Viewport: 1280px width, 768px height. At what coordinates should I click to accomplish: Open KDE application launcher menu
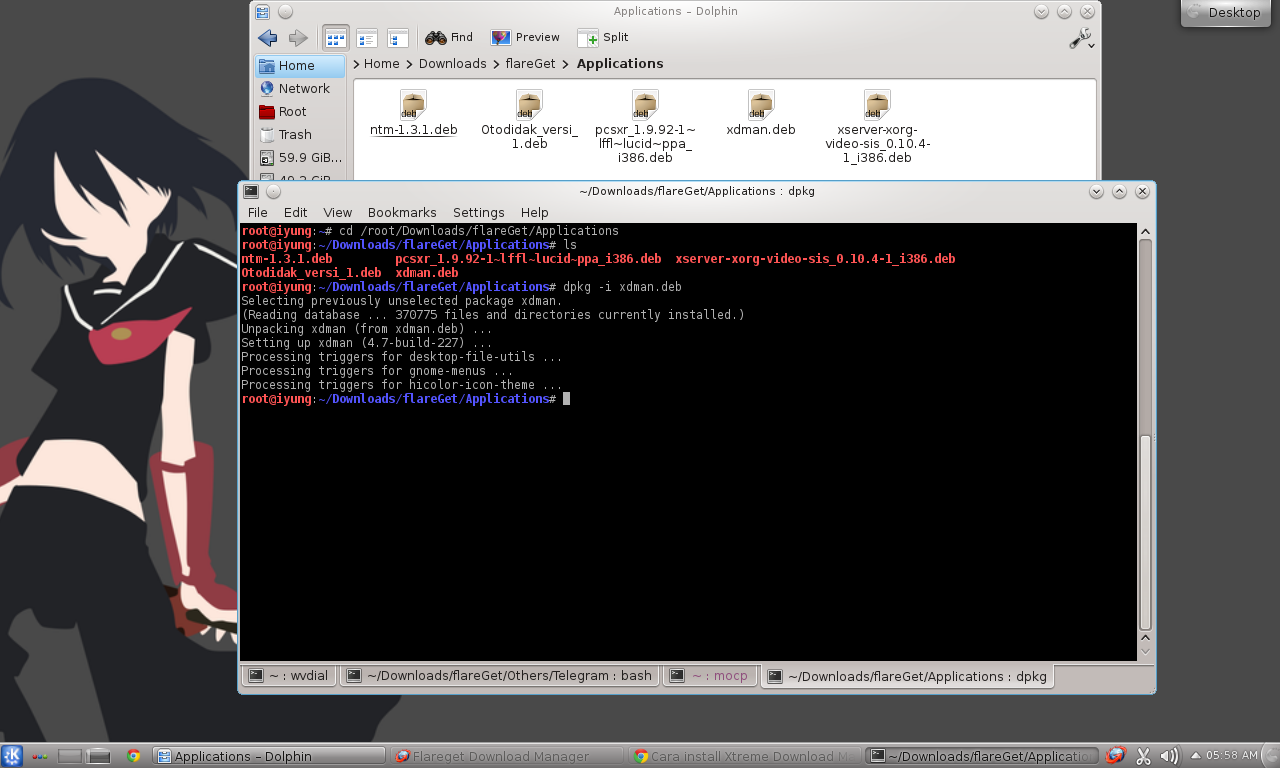(x=12, y=756)
